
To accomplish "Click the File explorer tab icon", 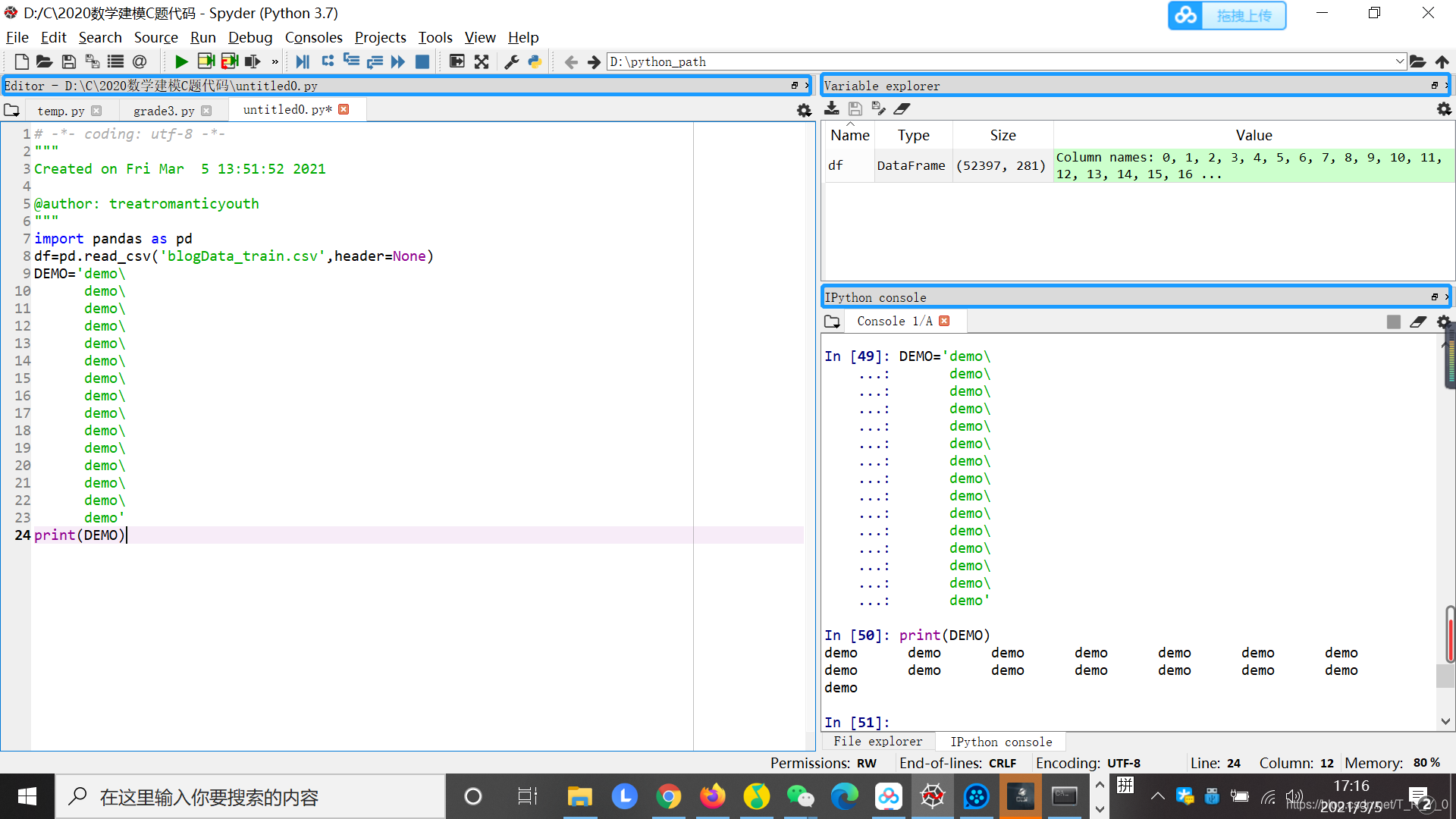I will pyautogui.click(x=879, y=741).
